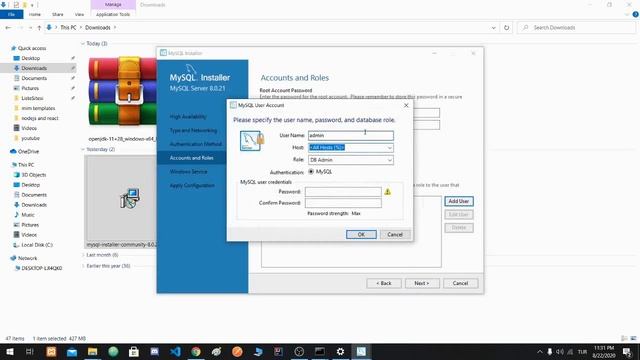Open Manage contextual tab in Explorer
The width and height of the screenshot is (640, 360).
(x=113, y=4)
